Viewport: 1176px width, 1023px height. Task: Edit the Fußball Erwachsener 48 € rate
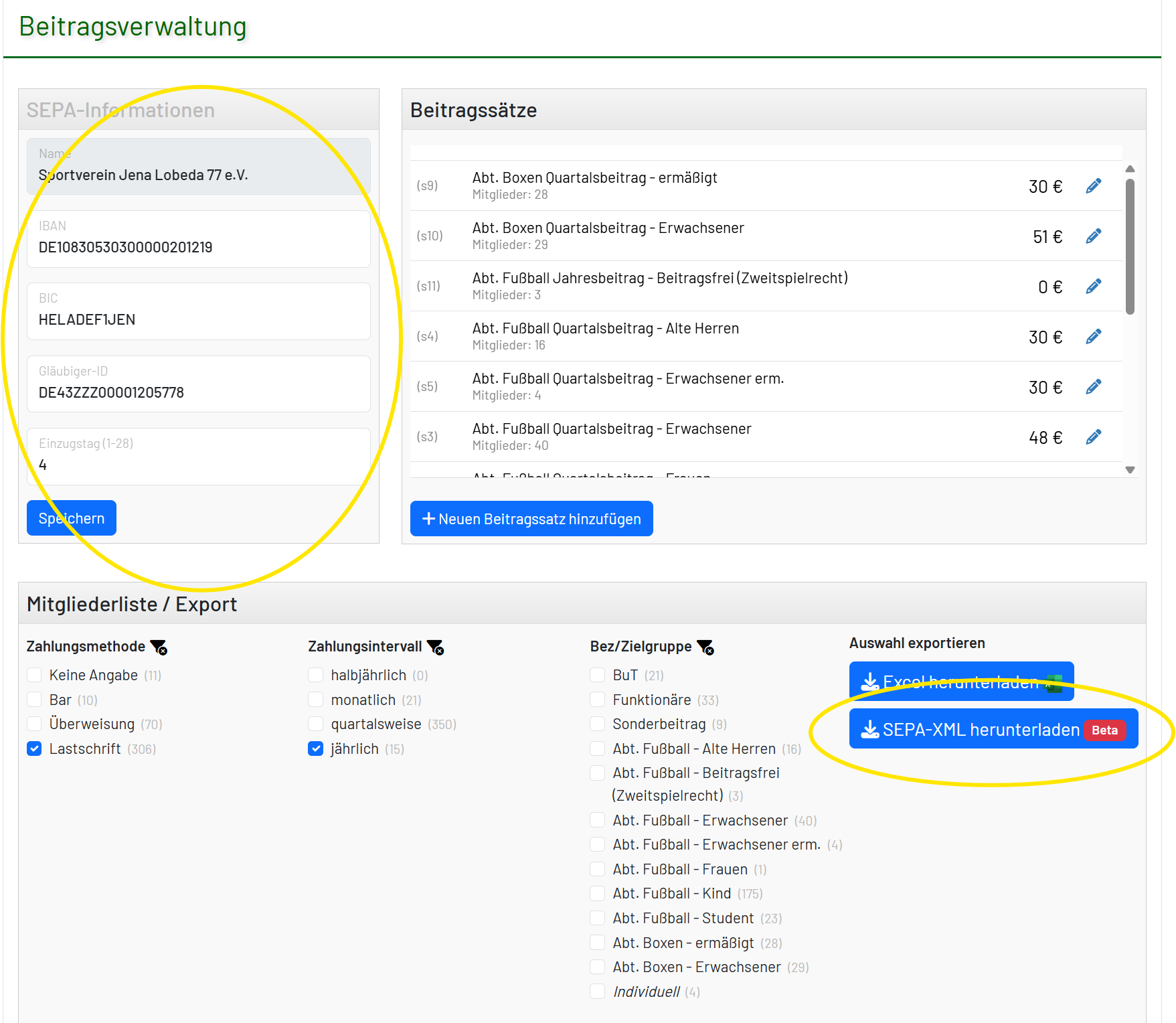pos(1094,436)
